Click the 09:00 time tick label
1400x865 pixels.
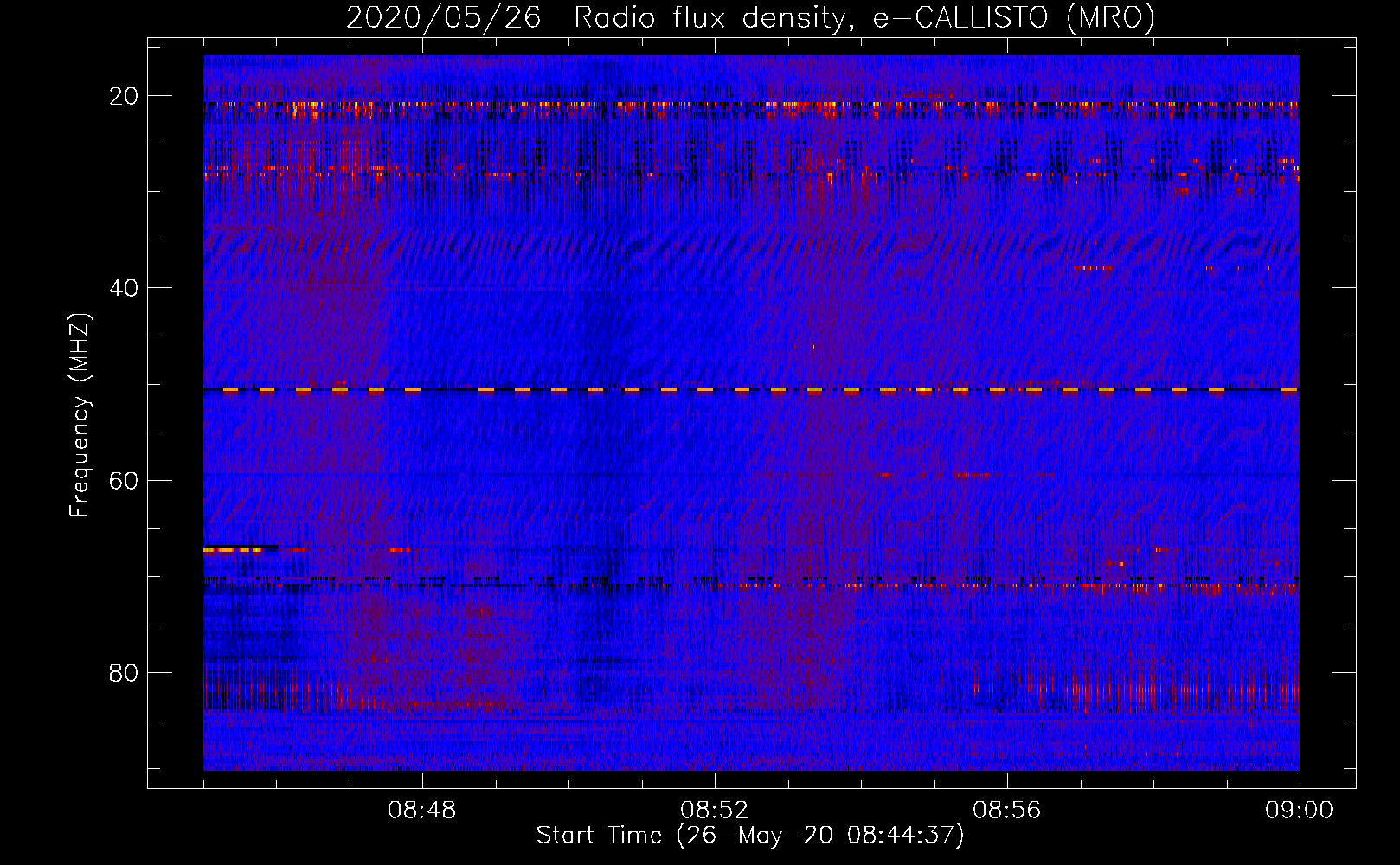(x=1300, y=811)
